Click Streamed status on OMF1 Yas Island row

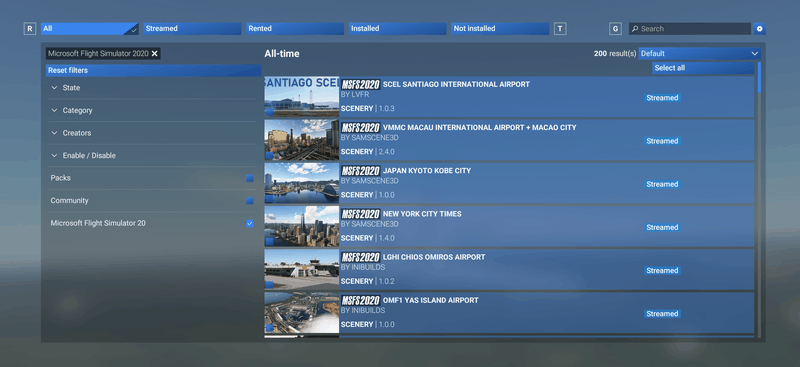click(662, 314)
